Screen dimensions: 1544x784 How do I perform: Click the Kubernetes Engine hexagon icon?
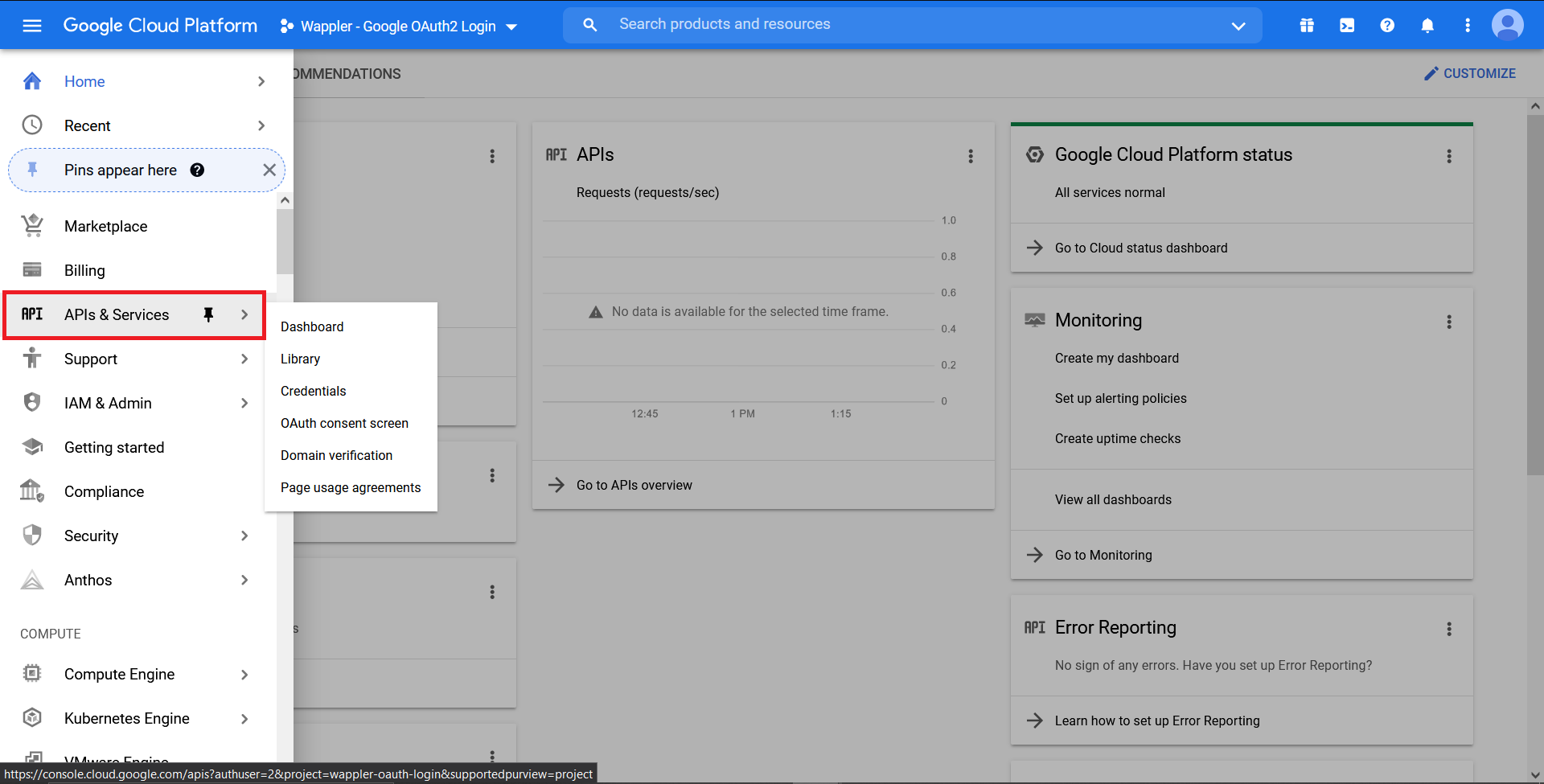pyautogui.click(x=32, y=718)
